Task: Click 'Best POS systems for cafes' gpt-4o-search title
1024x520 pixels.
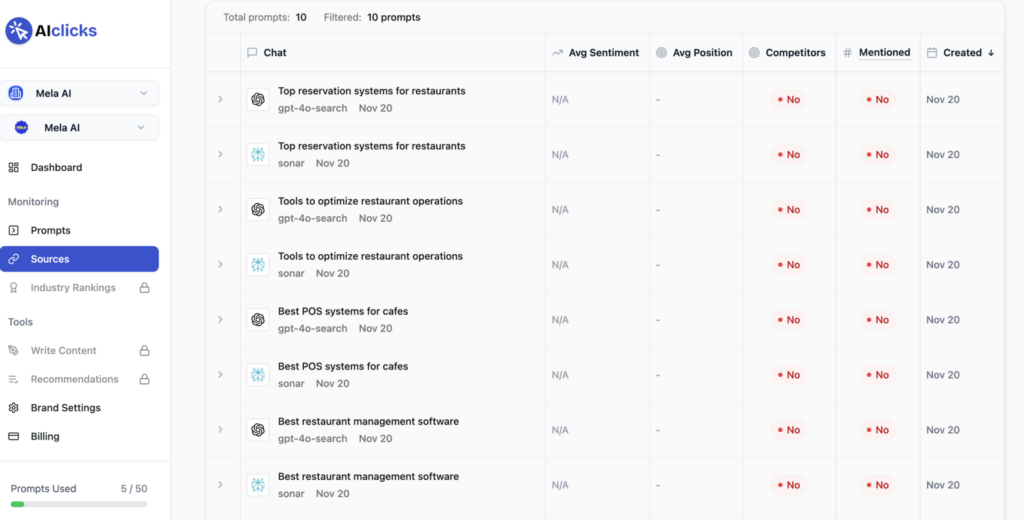Action: (x=343, y=311)
